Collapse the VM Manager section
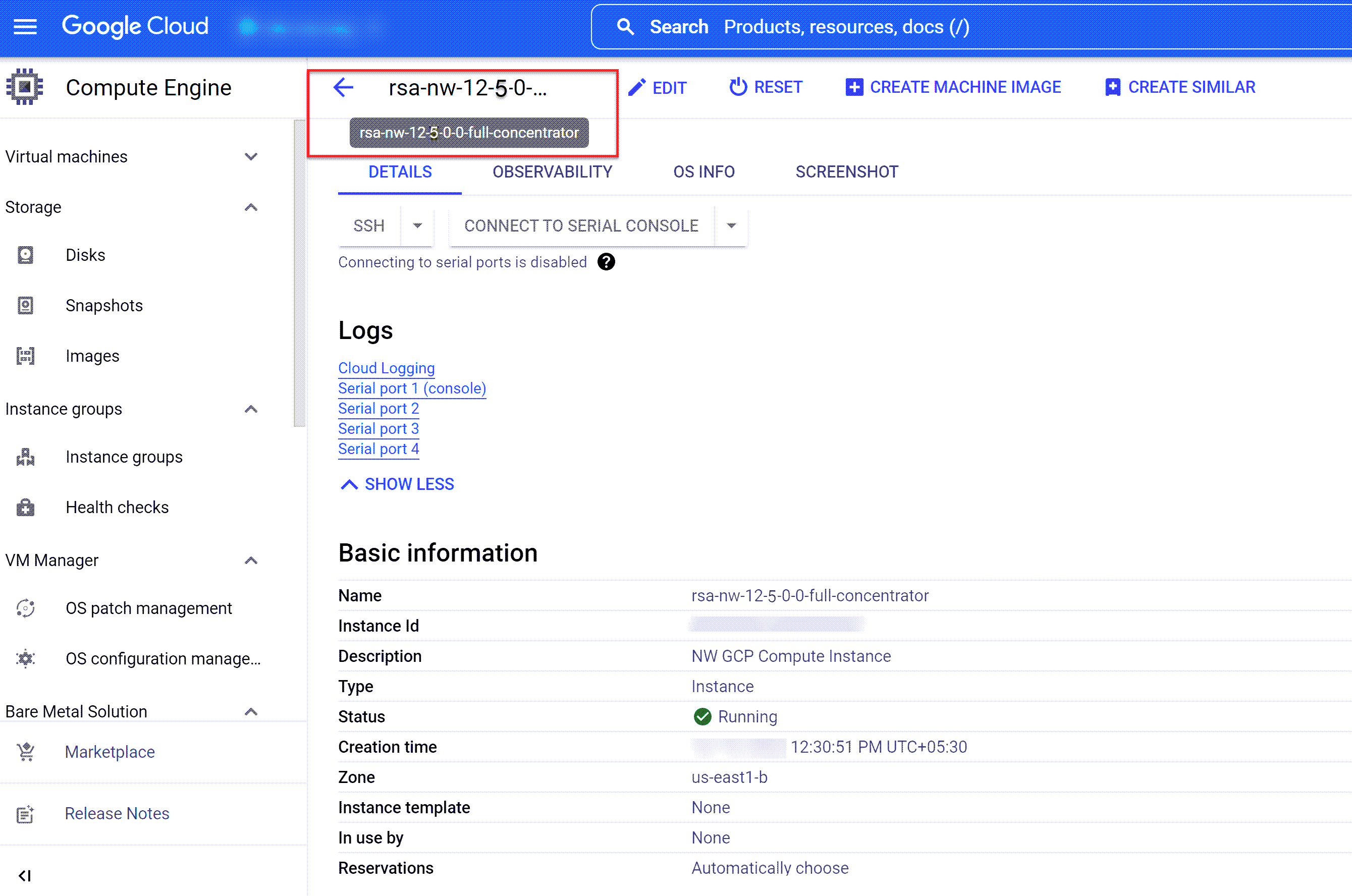1352x896 pixels. coord(250,560)
